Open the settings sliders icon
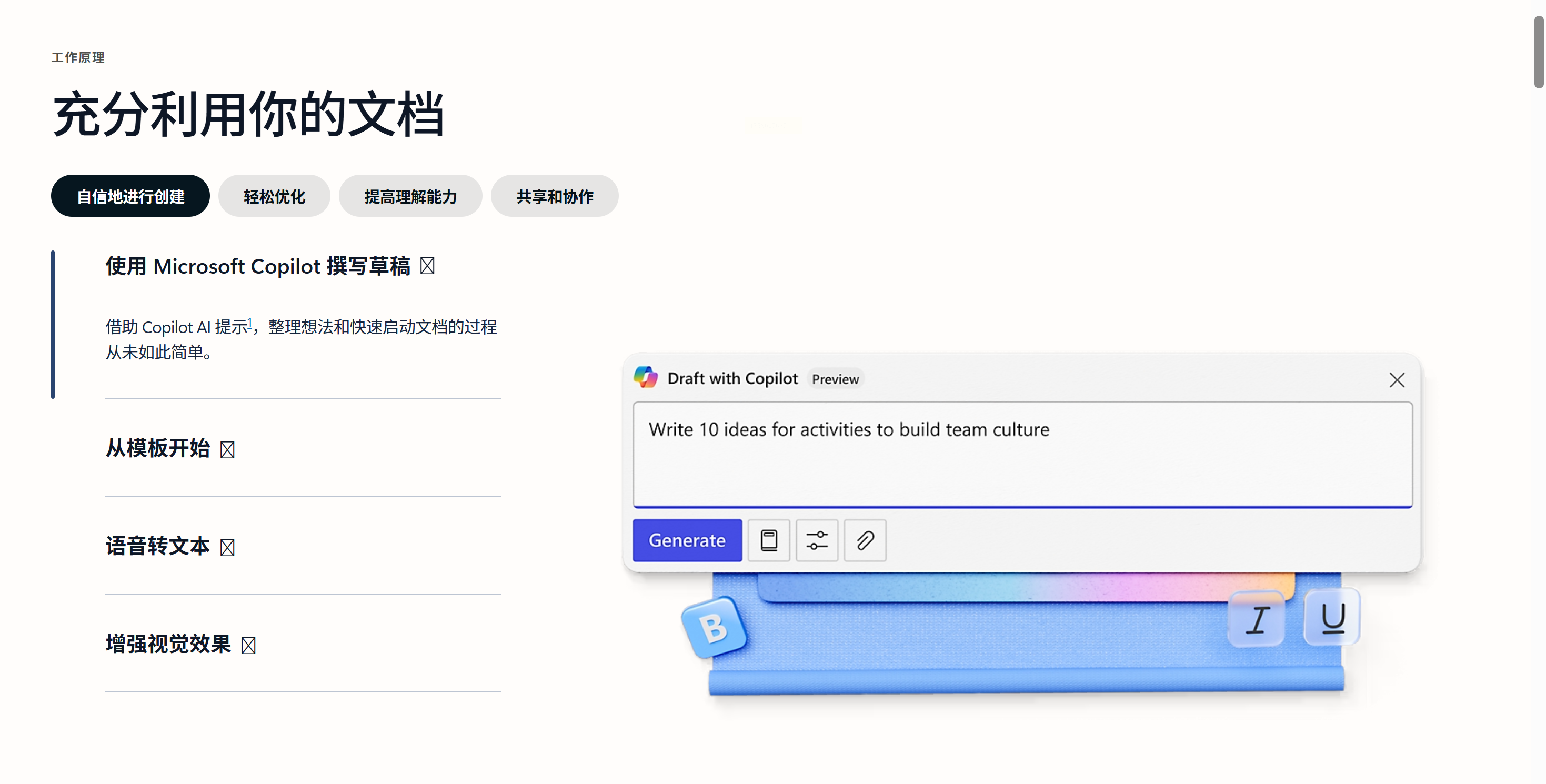The height and width of the screenshot is (784, 1546). coord(817,540)
